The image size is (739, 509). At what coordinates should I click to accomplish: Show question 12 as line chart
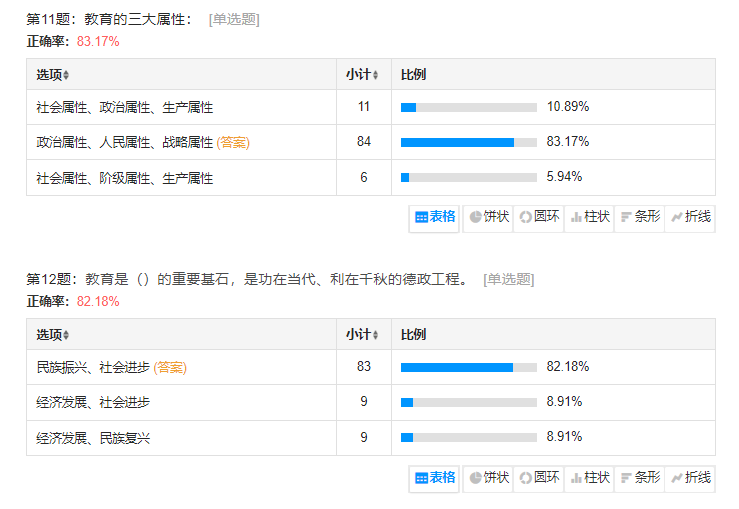[x=691, y=478]
